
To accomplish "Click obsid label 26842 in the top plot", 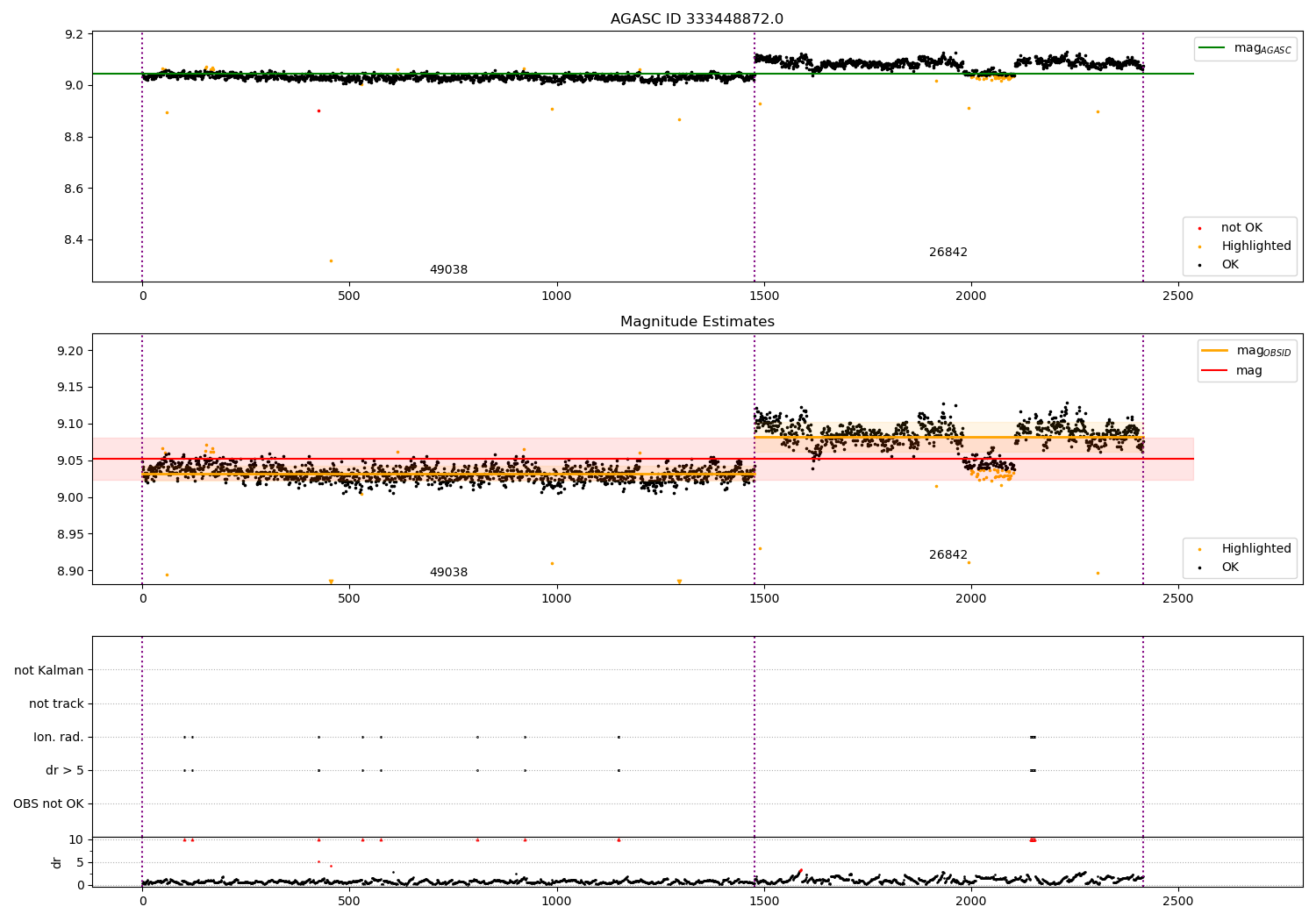I will pos(948,253).
